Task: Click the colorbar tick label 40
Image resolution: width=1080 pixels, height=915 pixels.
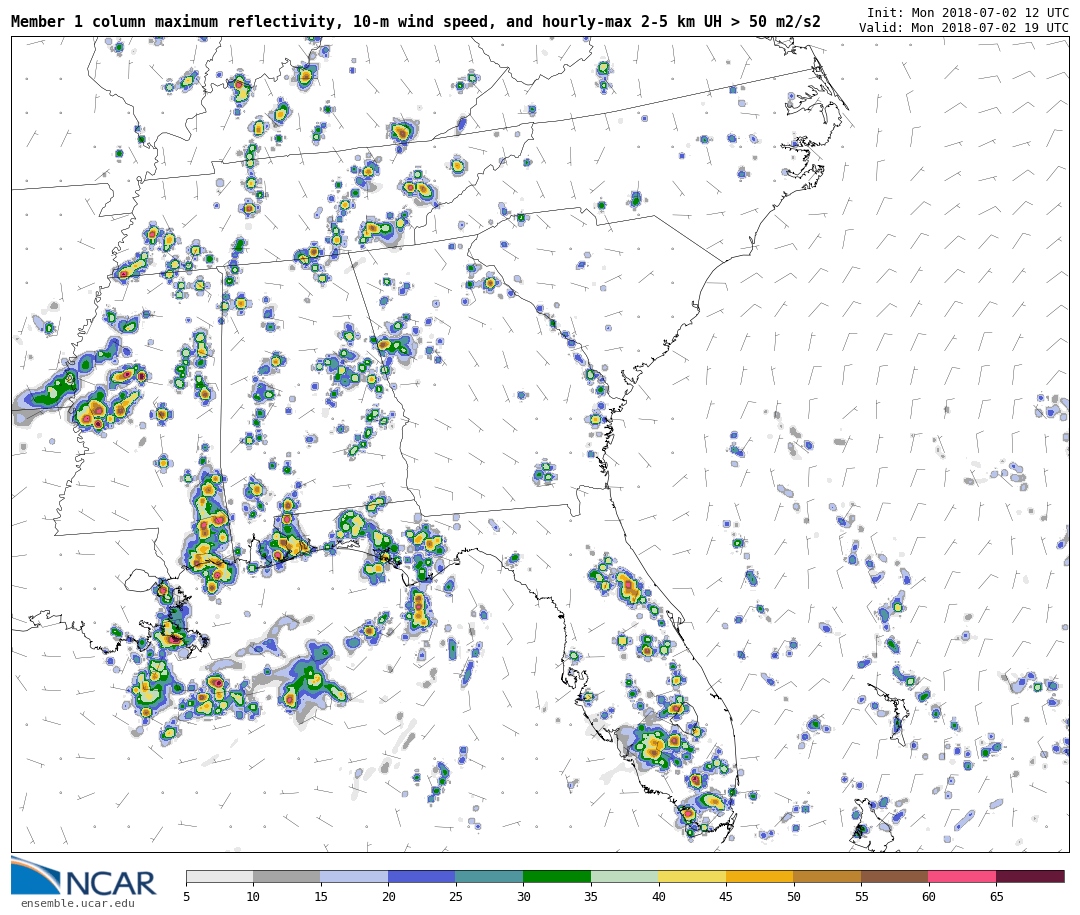Action: point(658,896)
